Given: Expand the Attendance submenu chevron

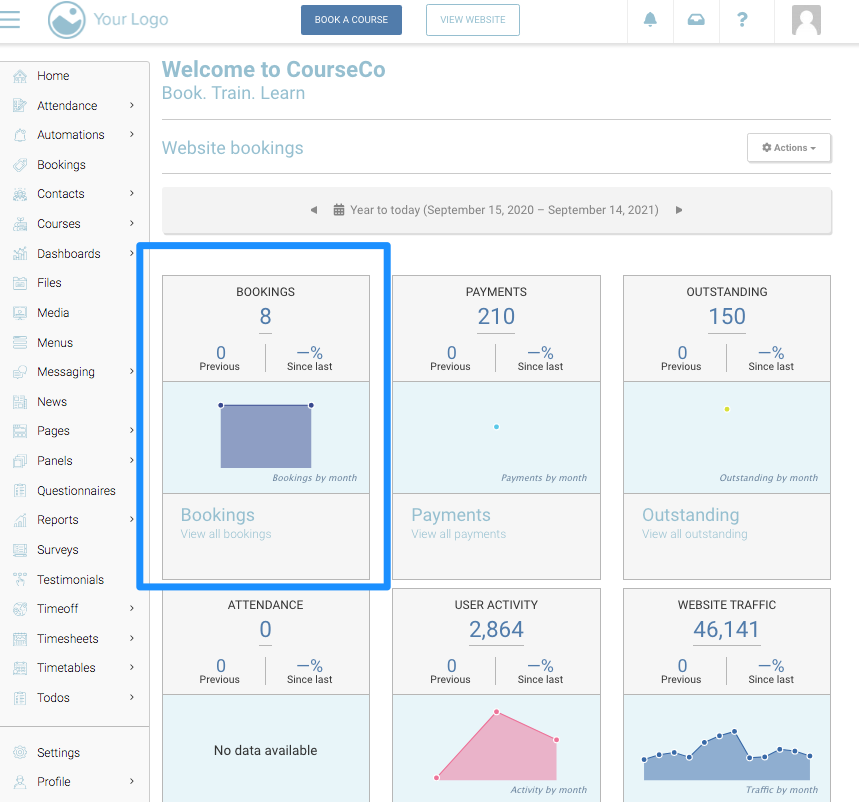Looking at the screenshot, I should pyautogui.click(x=132, y=106).
